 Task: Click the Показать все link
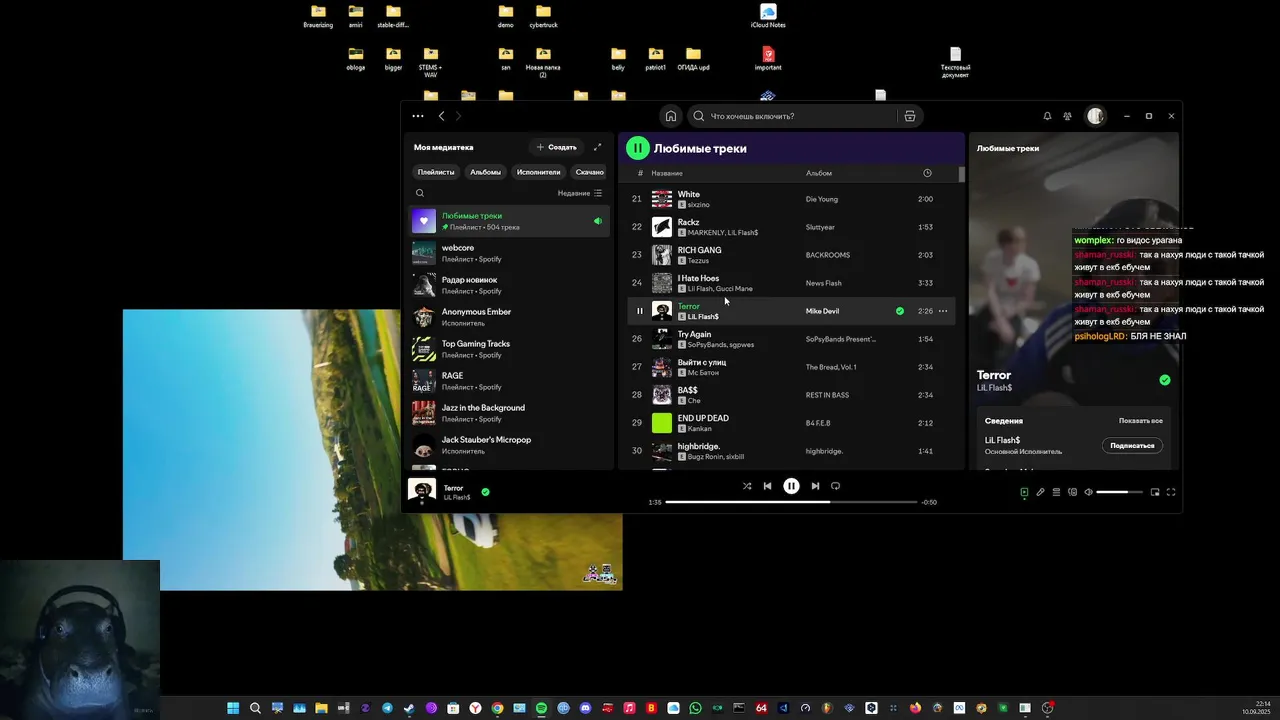(1140, 421)
